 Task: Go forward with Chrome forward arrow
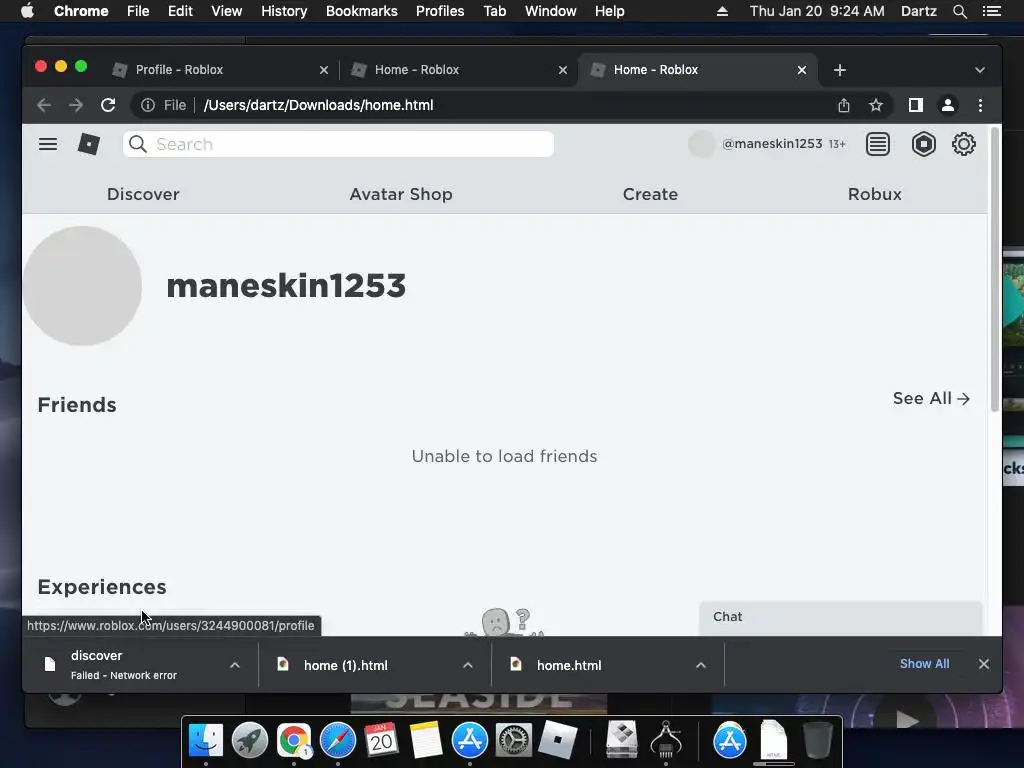click(x=76, y=105)
